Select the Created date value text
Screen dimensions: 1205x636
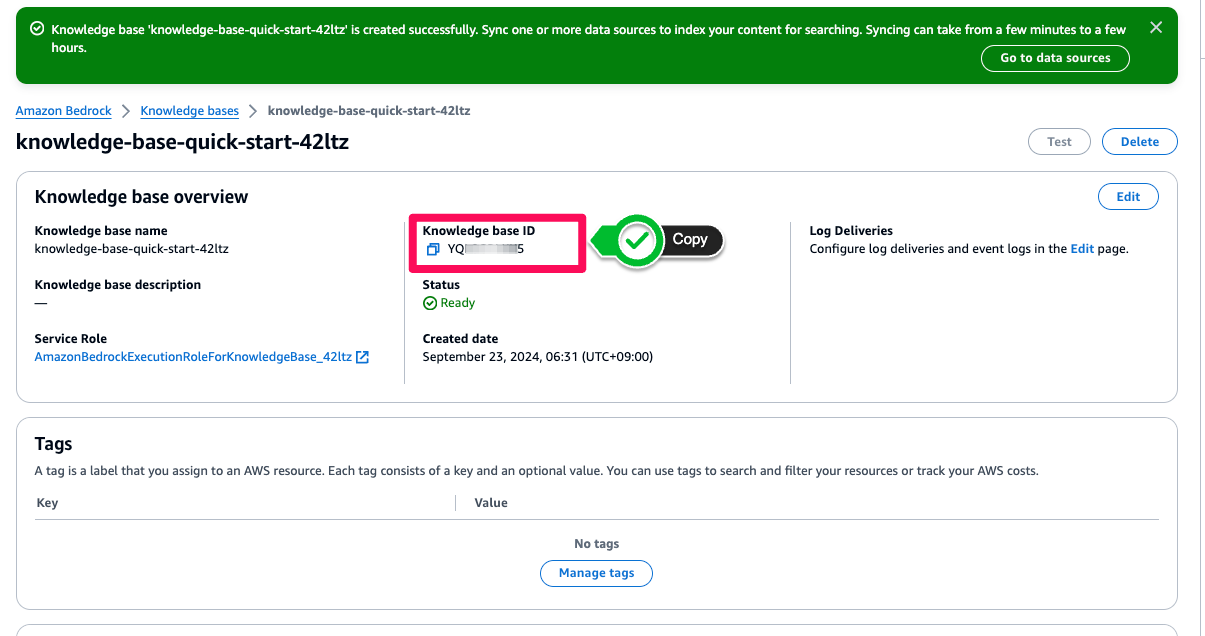(x=537, y=357)
